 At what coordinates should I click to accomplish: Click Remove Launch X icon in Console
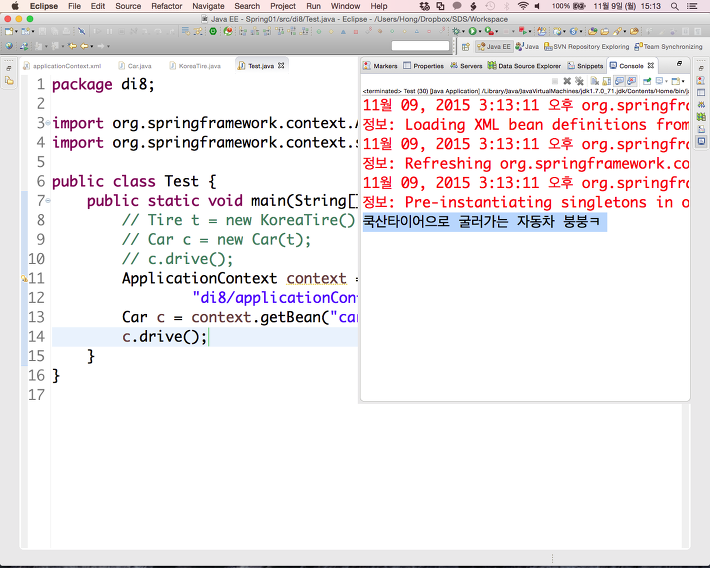click(567, 81)
